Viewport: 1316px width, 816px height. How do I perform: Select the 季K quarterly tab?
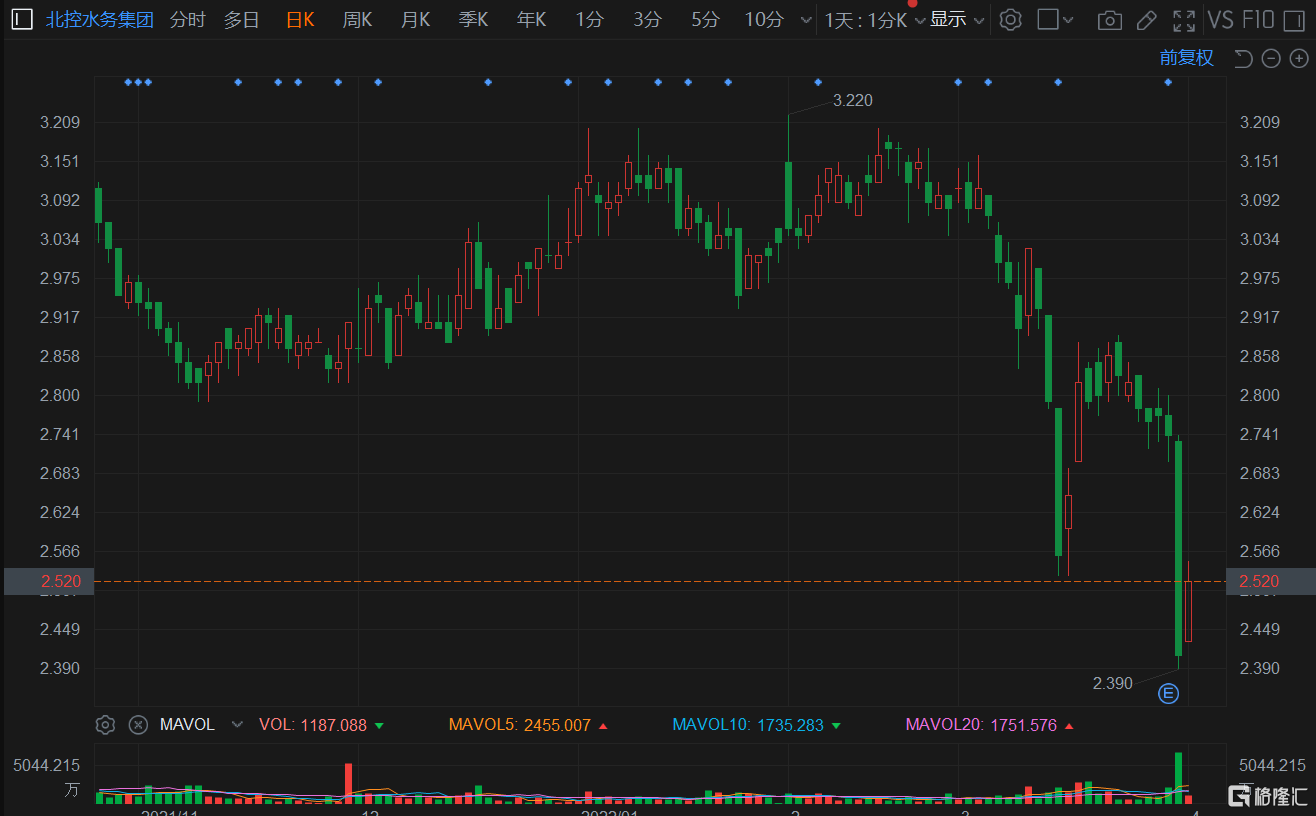pos(473,19)
